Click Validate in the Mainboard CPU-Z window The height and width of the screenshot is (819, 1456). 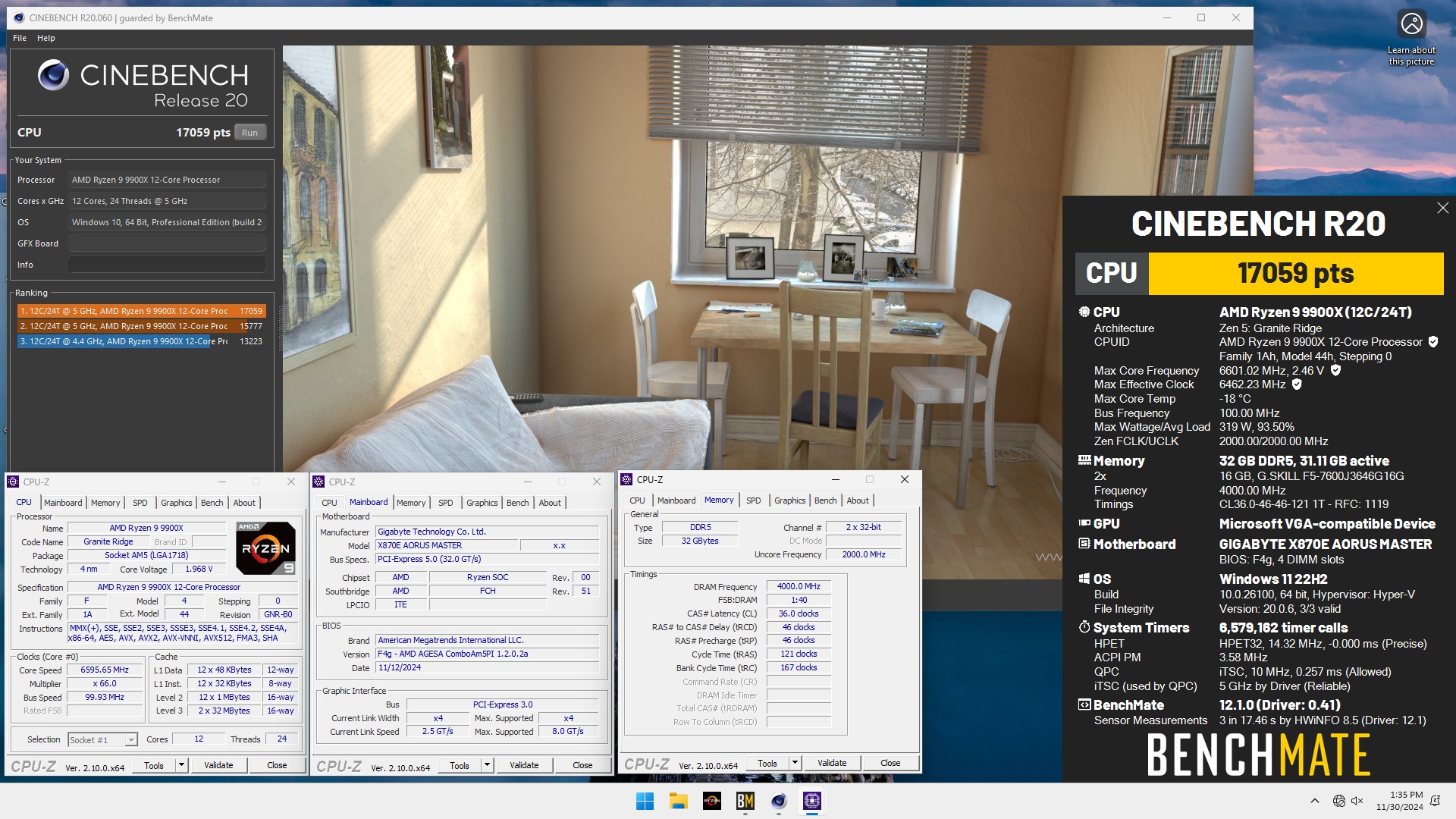click(524, 765)
